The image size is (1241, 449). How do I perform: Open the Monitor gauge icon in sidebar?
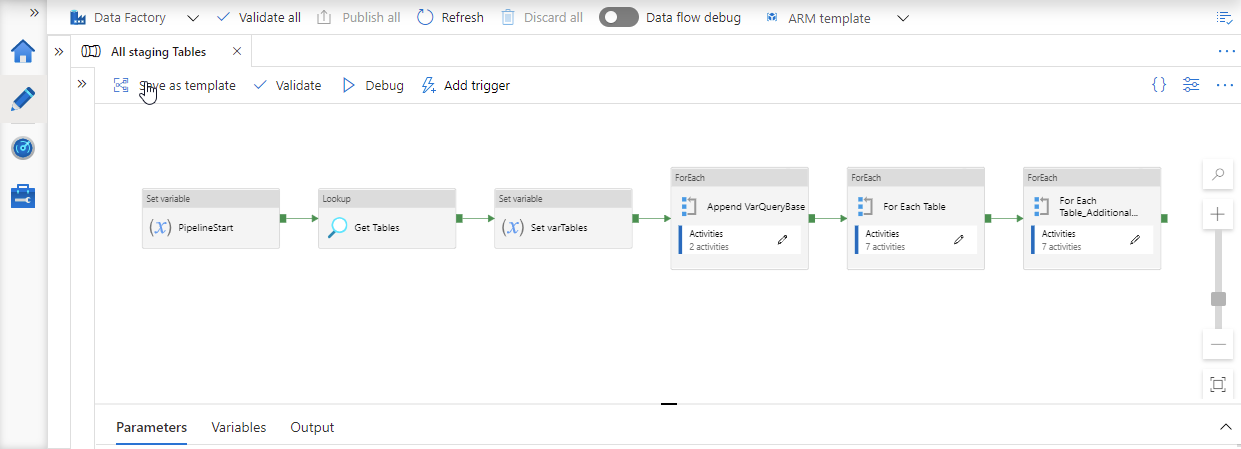pyautogui.click(x=23, y=148)
